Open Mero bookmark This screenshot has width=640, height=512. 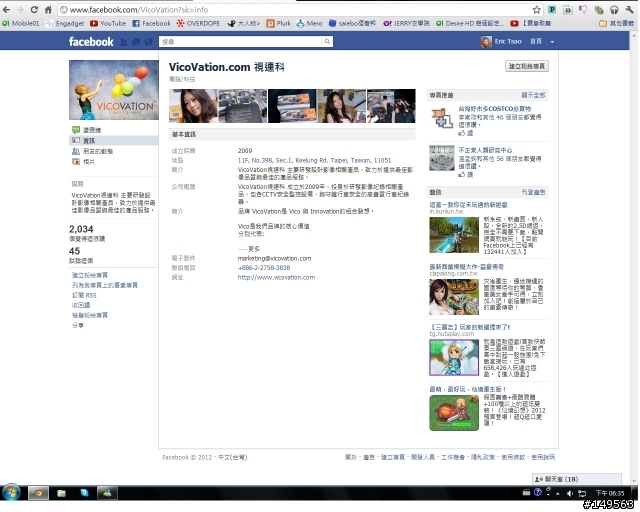309,24
